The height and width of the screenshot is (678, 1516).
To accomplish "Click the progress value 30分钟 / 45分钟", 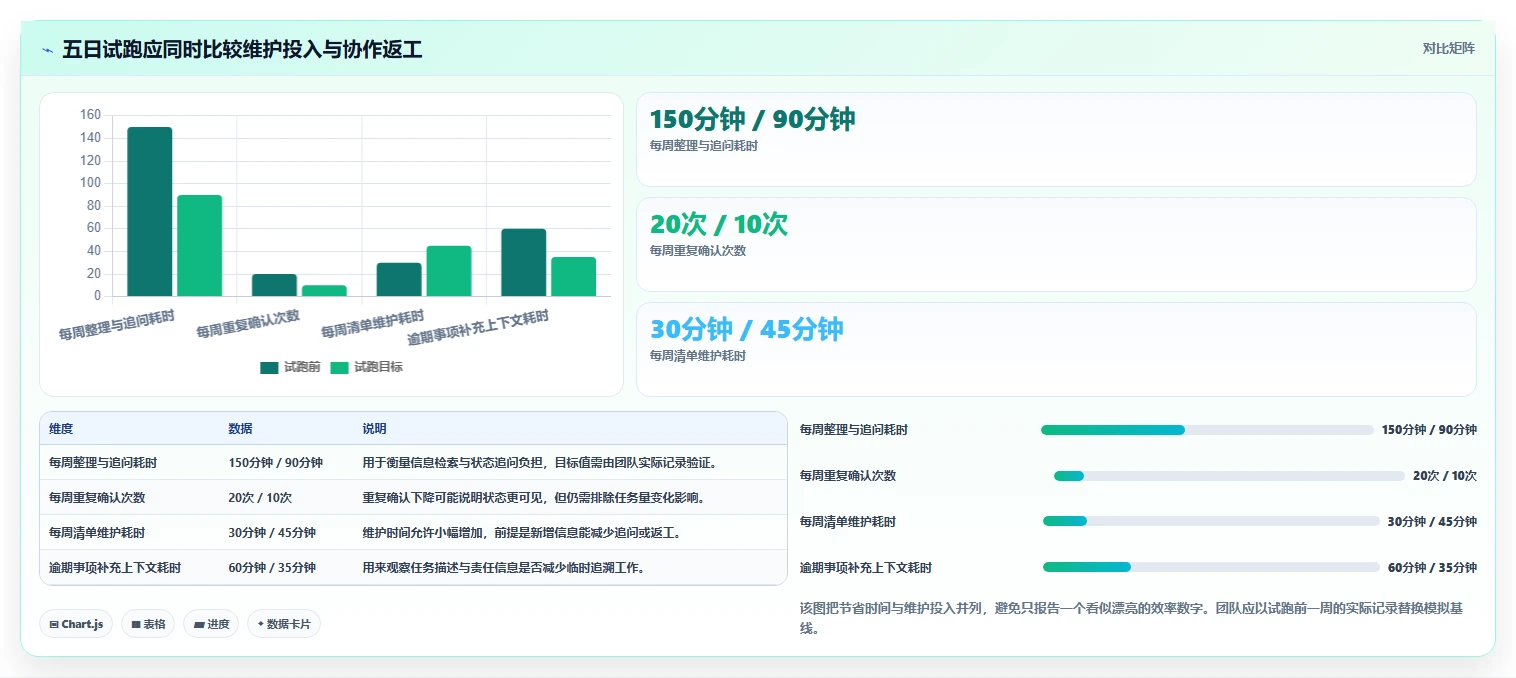I will pos(1432,522).
